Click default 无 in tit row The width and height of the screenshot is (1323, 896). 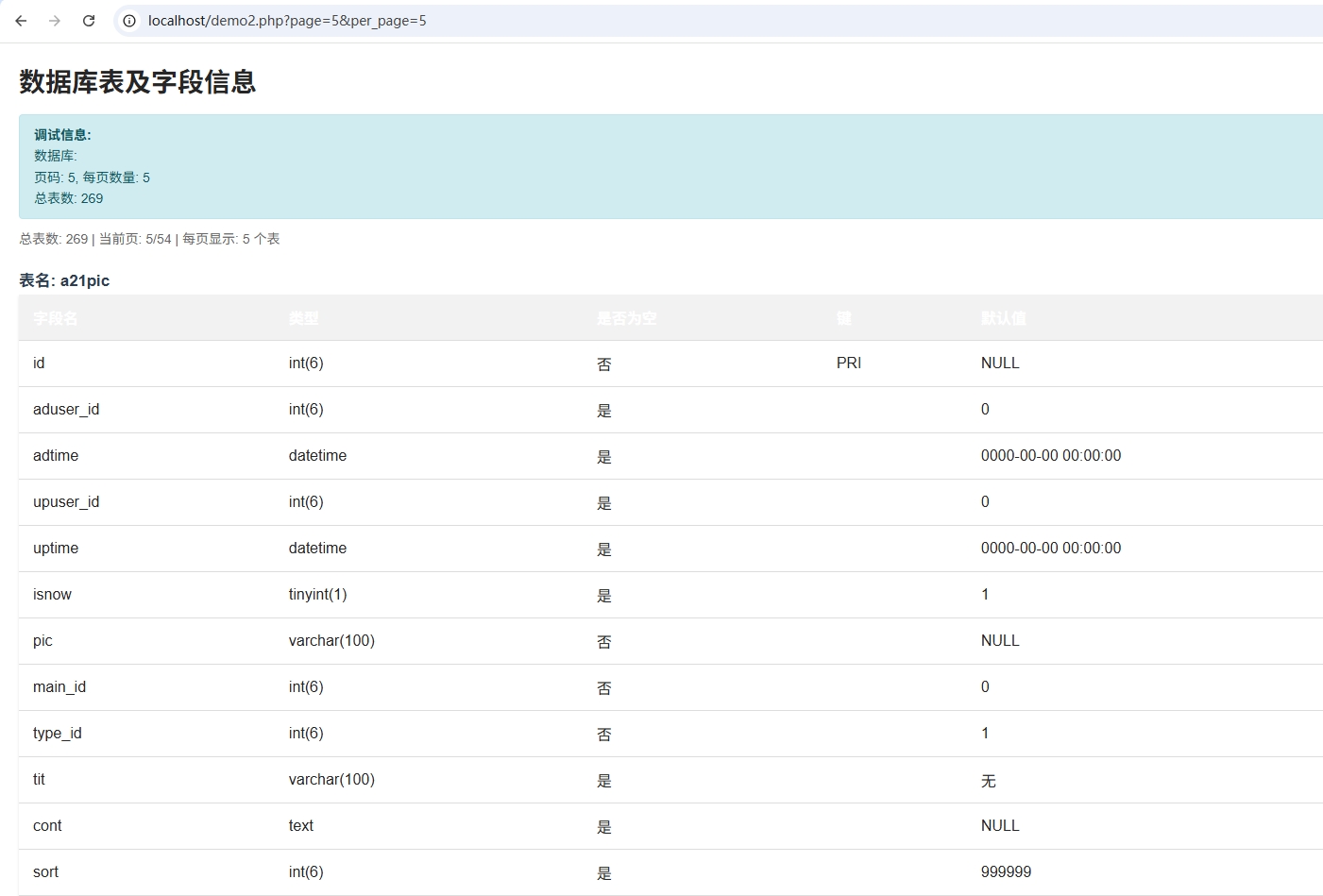point(989,781)
